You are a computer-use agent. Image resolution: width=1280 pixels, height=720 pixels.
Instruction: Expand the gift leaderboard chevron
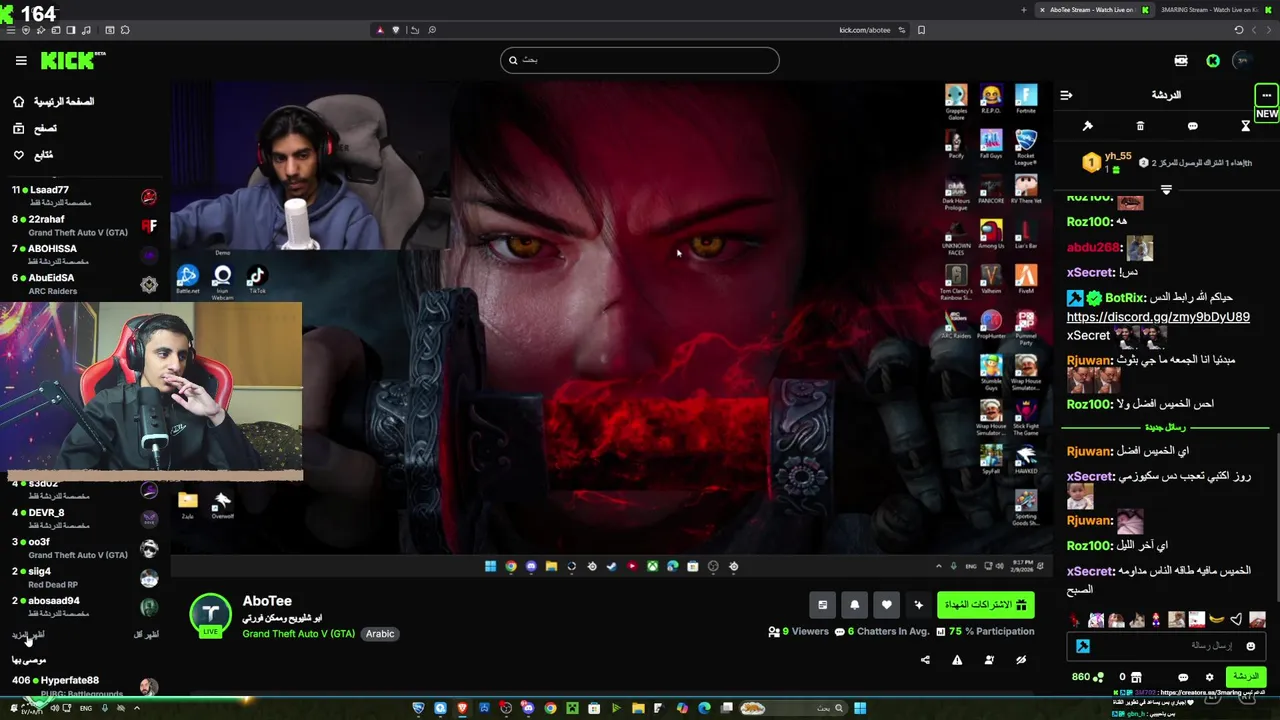[x=1166, y=189]
